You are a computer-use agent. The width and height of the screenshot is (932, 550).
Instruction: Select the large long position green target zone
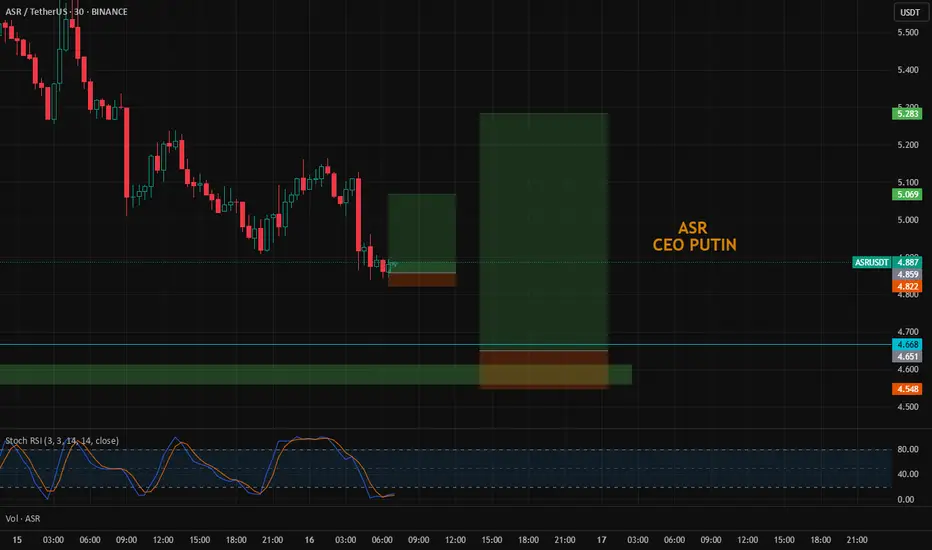pyautogui.click(x=544, y=231)
